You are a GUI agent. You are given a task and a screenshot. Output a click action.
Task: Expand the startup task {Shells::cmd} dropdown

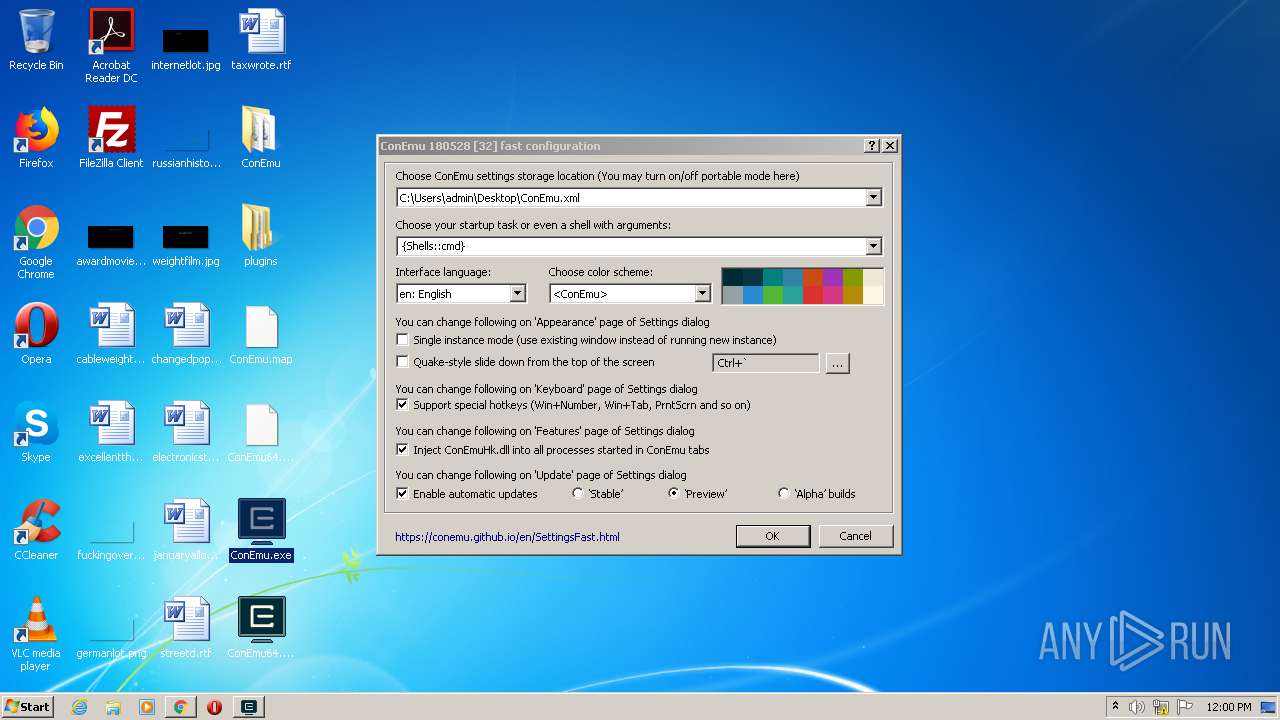[873, 246]
